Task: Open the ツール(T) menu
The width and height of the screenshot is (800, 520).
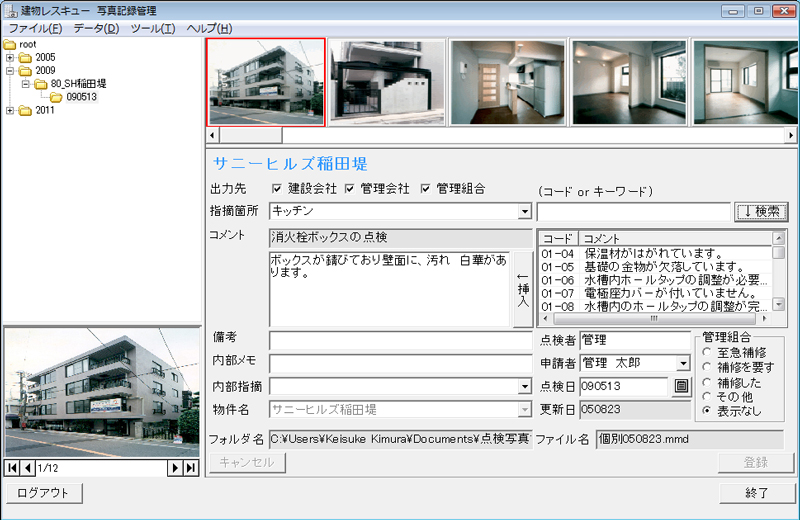Action: [153, 29]
